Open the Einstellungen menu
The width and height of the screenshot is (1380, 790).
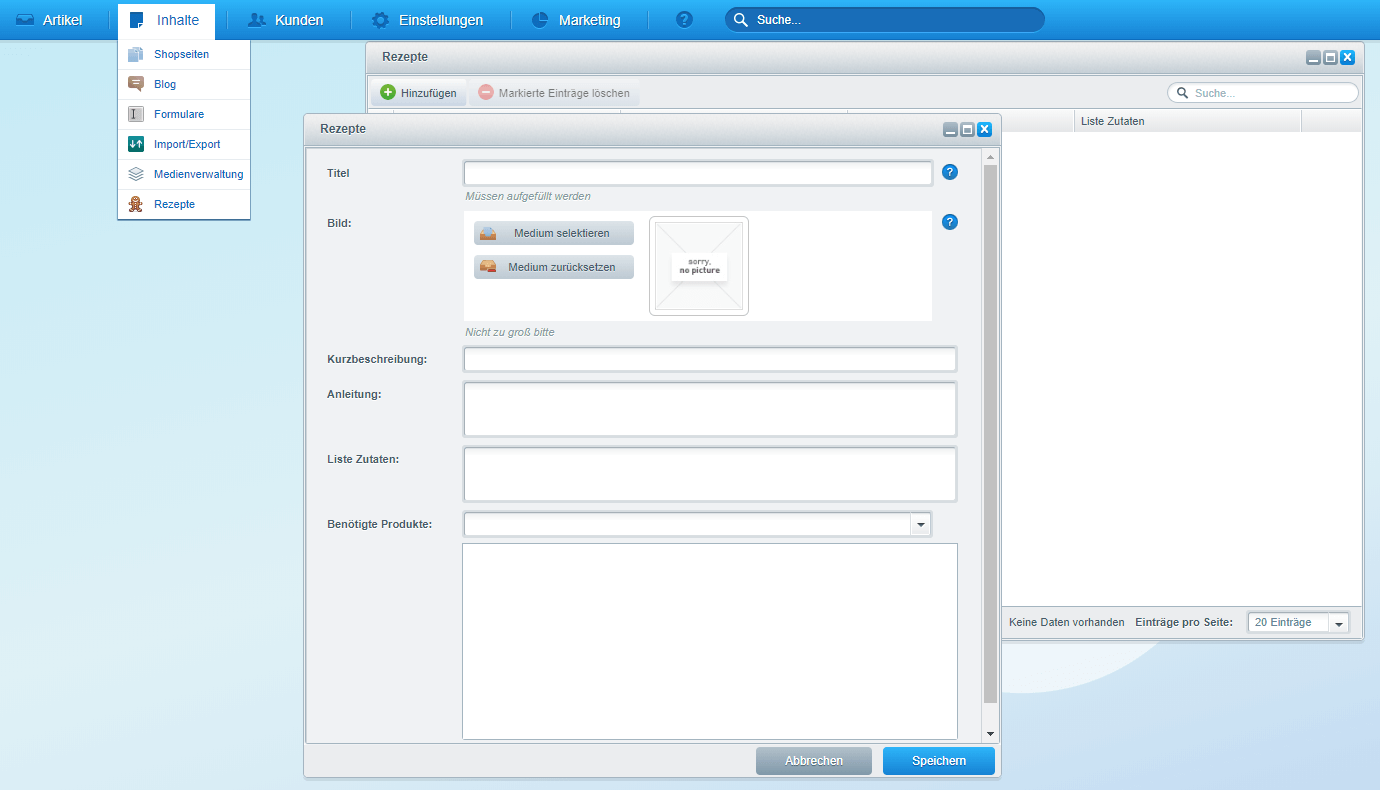[x=427, y=20]
